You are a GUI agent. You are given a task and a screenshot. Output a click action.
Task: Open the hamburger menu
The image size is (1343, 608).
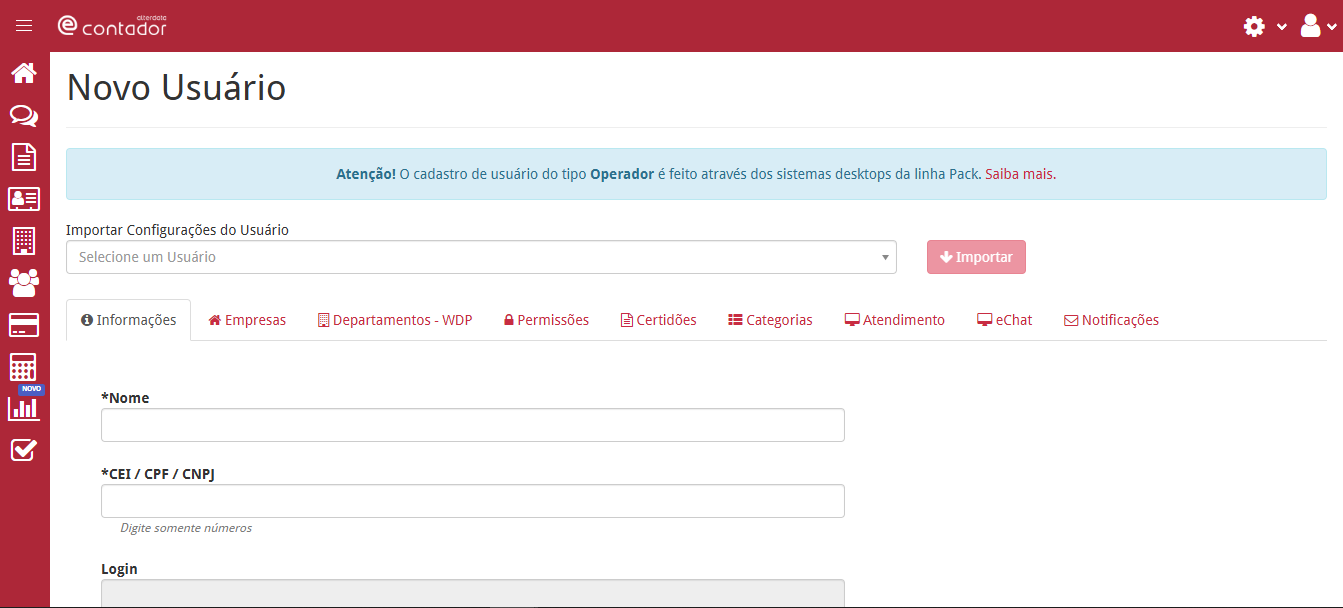(24, 26)
